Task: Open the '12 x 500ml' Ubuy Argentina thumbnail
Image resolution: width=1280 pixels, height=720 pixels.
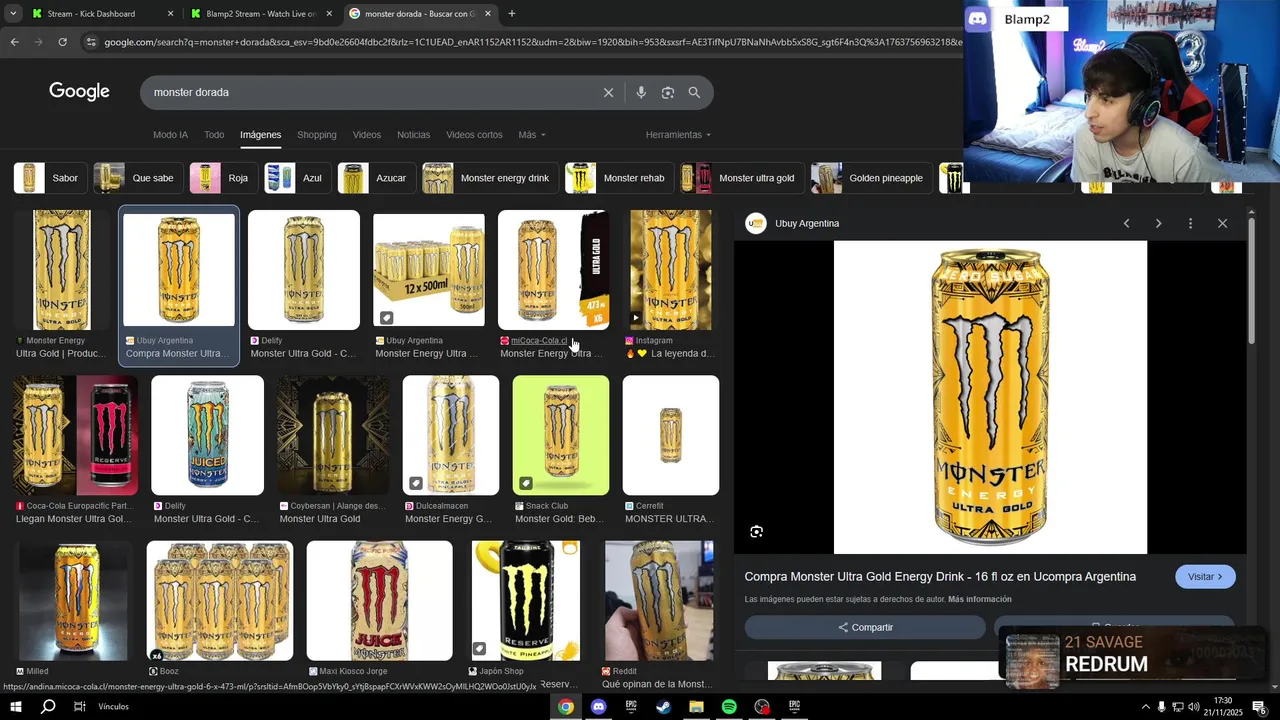Action: 429,270
